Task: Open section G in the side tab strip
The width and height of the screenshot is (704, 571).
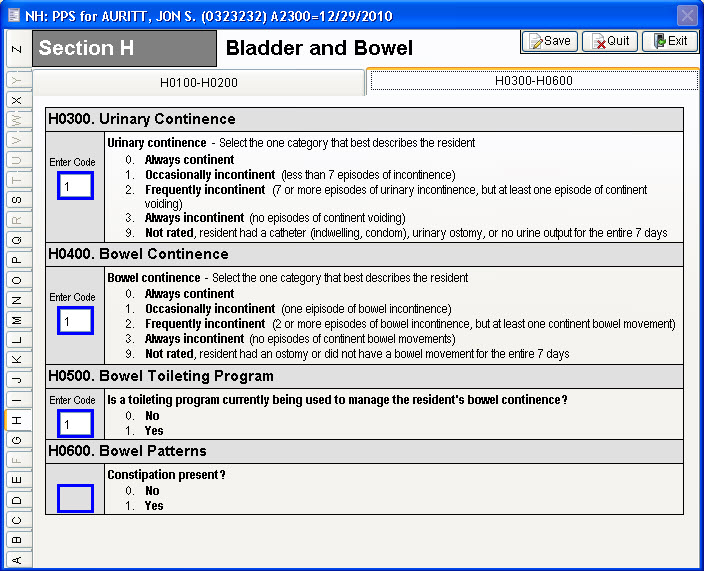Action: click(17, 440)
